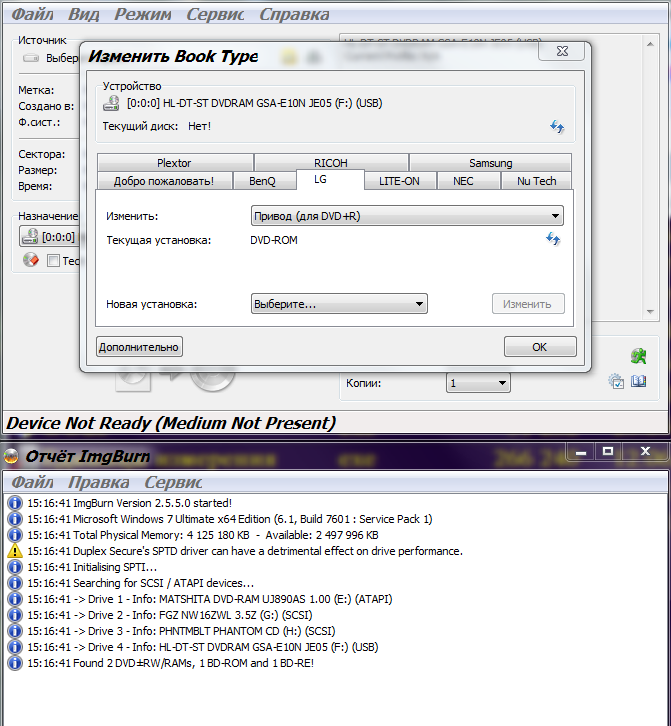
Task: Open the Правка menu in the log window
Action: click(x=99, y=482)
